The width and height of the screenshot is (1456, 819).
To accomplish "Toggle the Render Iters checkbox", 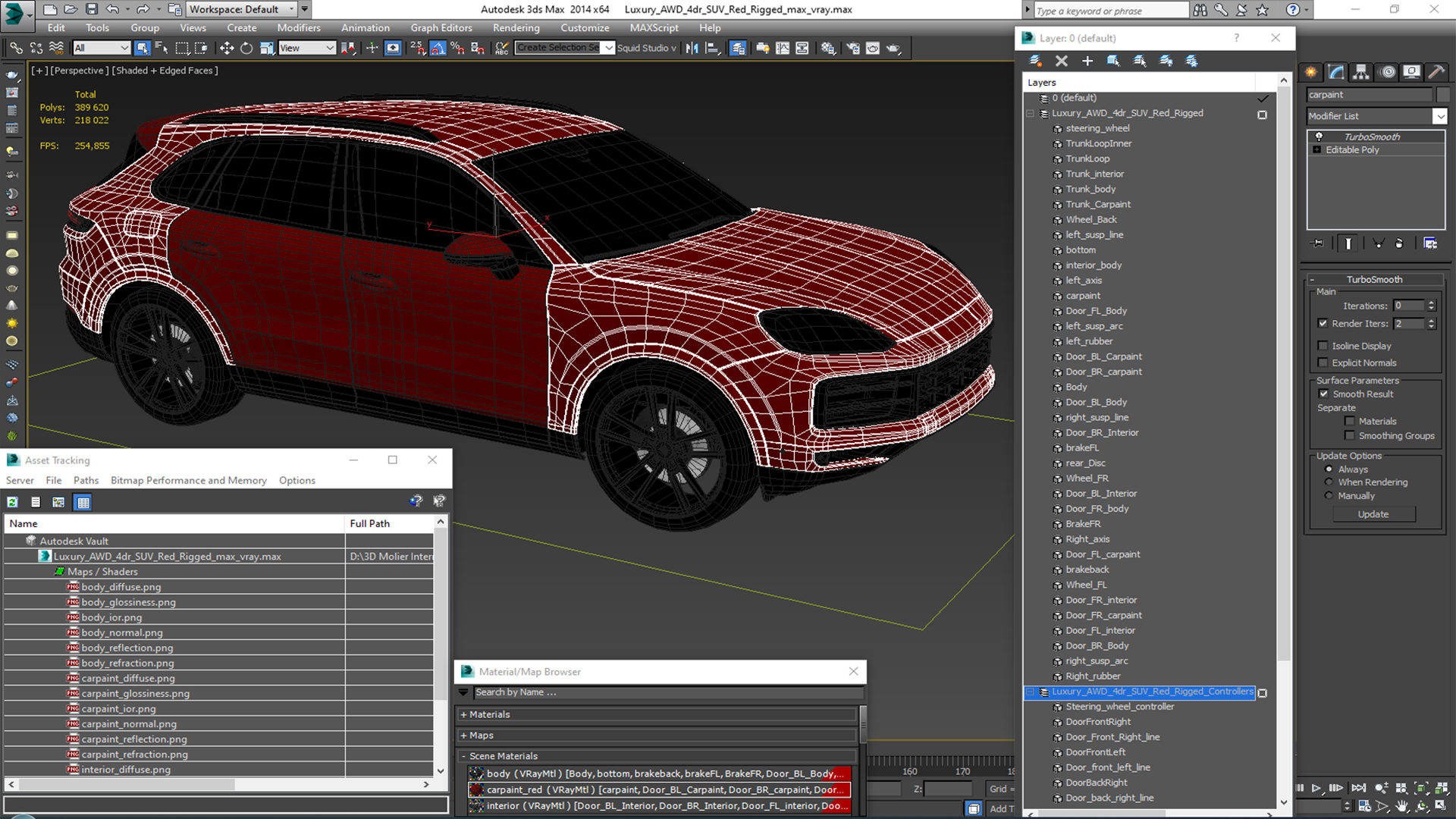I will [x=1323, y=324].
